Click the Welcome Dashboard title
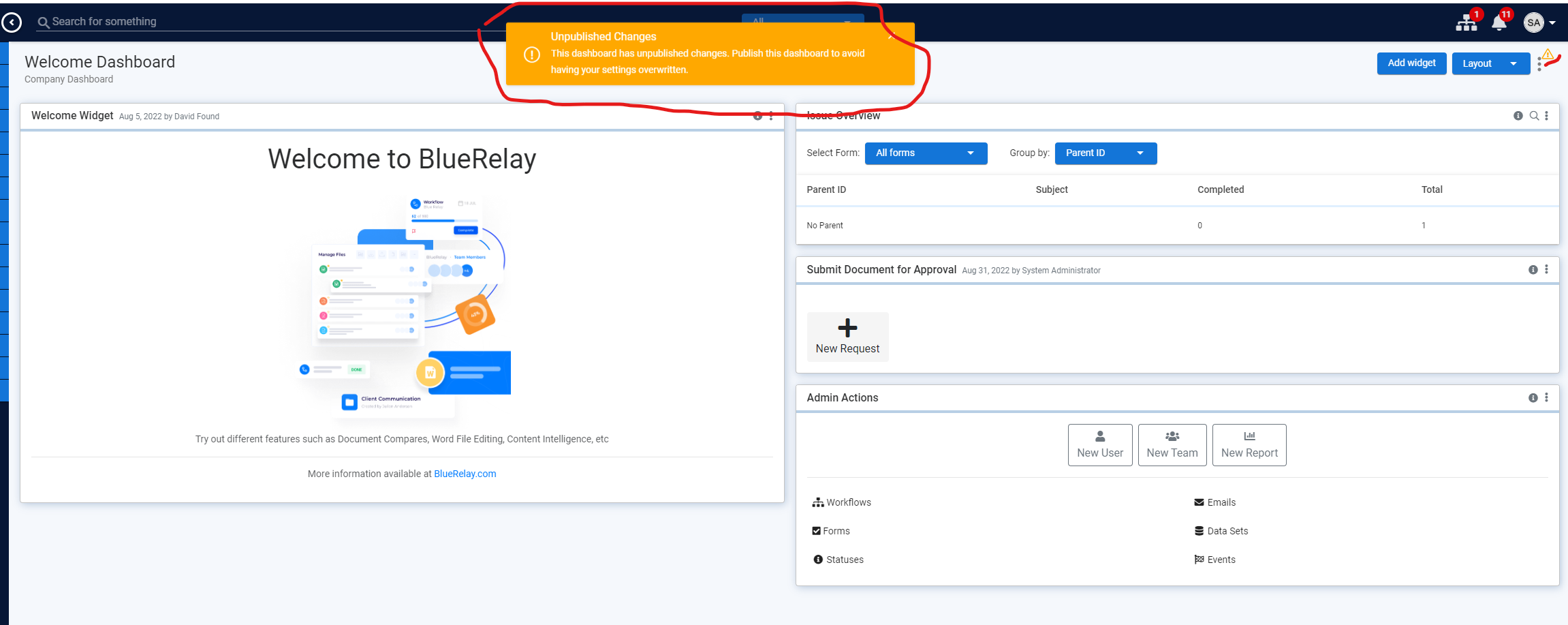 (100, 62)
